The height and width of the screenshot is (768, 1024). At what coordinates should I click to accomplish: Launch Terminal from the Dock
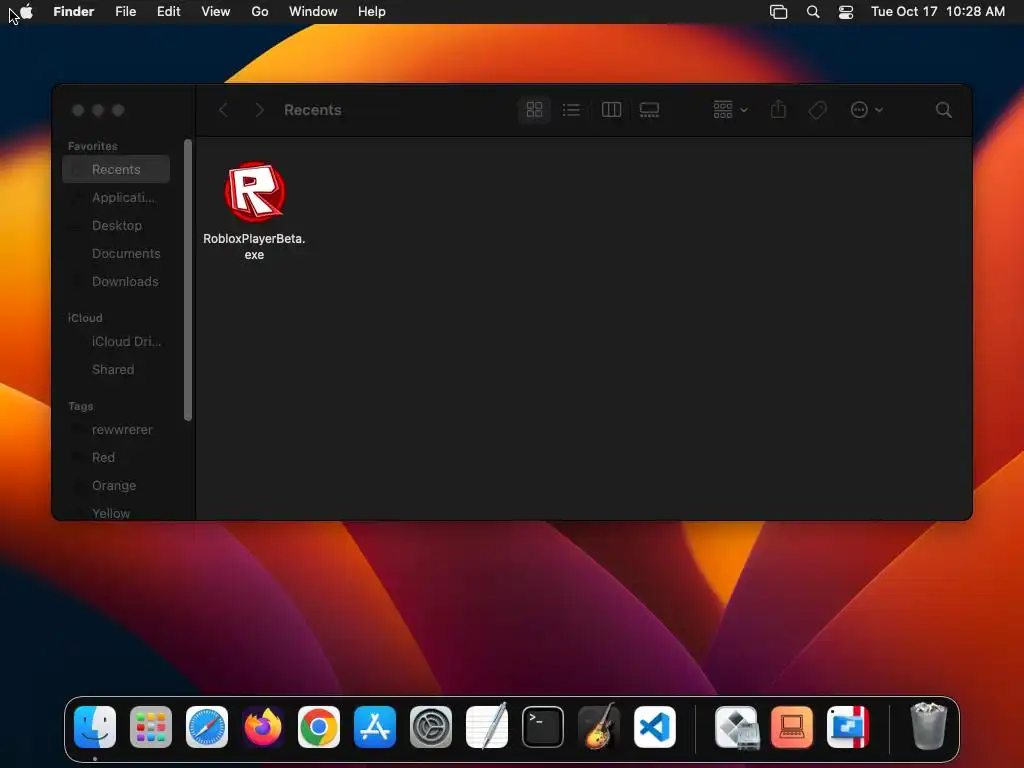click(x=543, y=727)
